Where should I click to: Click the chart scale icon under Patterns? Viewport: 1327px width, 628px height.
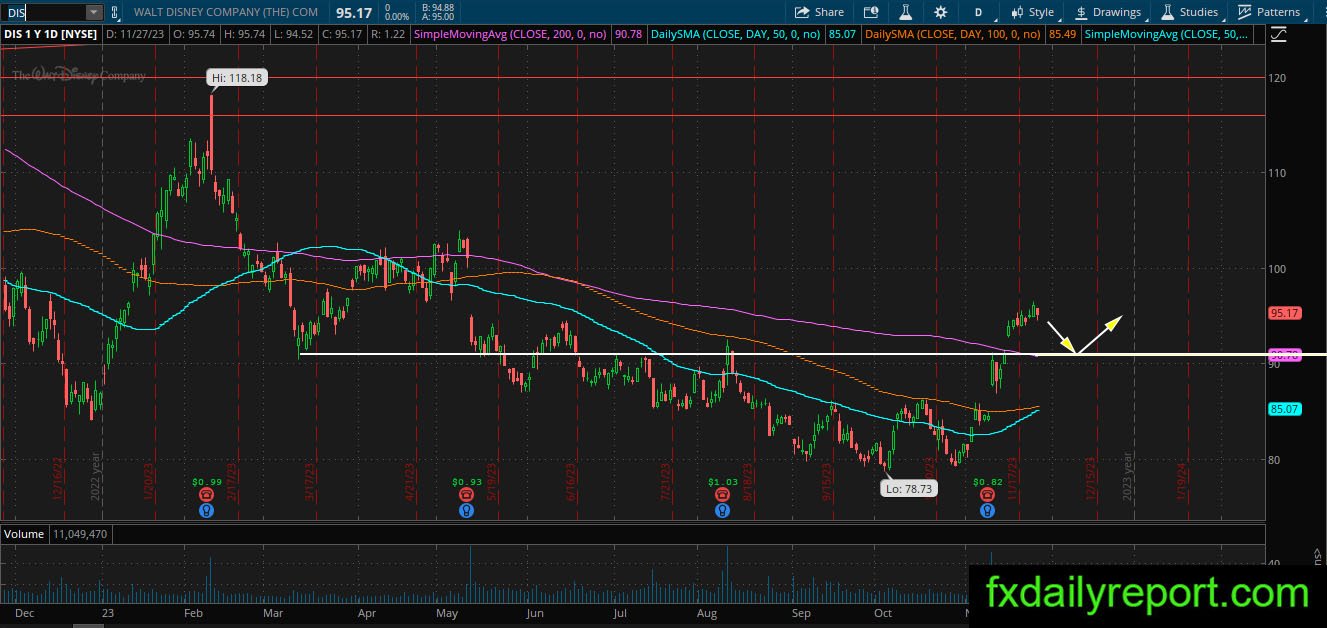(1278, 34)
